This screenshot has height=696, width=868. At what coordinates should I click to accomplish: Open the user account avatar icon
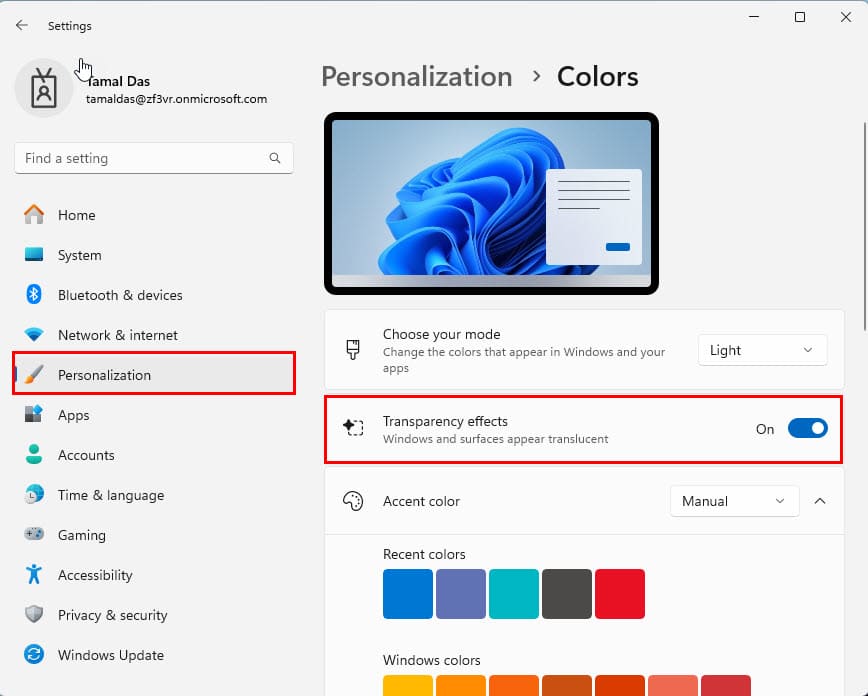coord(44,88)
